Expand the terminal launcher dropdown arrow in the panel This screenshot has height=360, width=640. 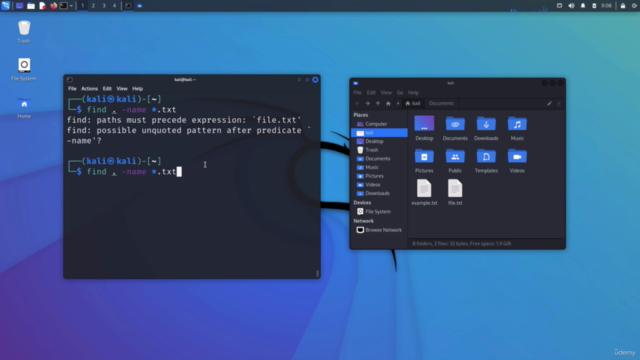tap(71, 6)
